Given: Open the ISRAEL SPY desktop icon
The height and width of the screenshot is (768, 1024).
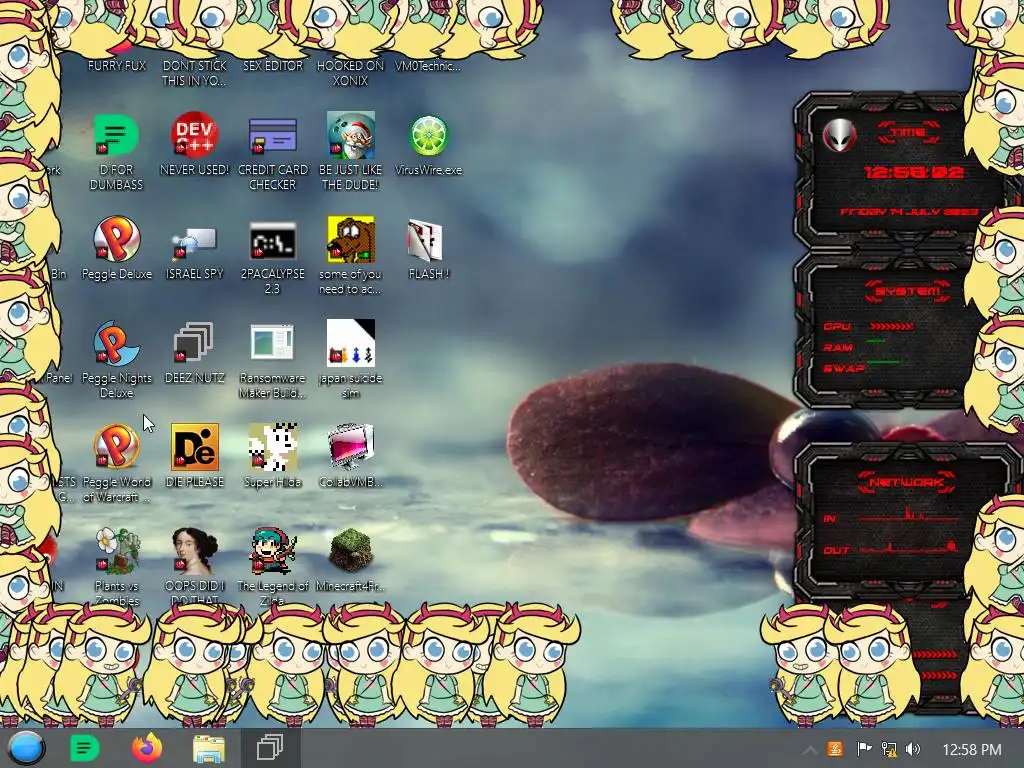Looking at the screenshot, I should (194, 243).
